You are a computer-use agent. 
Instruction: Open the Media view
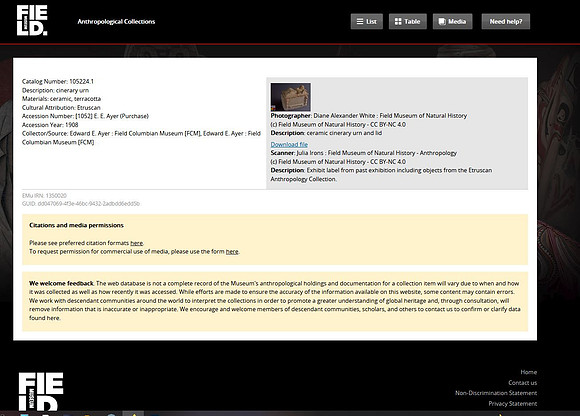(452, 21)
